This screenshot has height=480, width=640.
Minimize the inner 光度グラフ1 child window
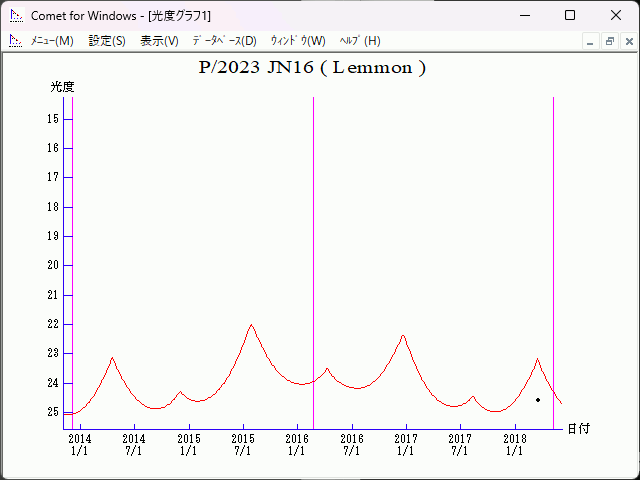click(x=591, y=41)
